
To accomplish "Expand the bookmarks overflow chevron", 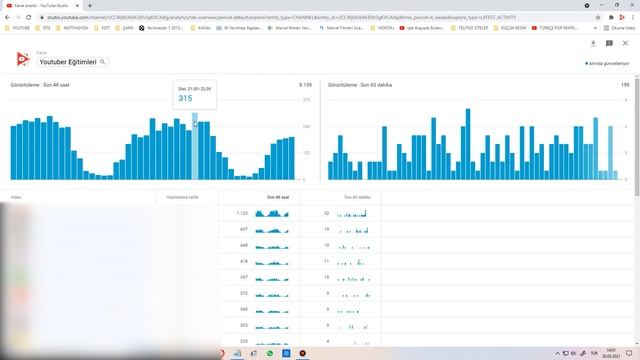I will point(595,28).
